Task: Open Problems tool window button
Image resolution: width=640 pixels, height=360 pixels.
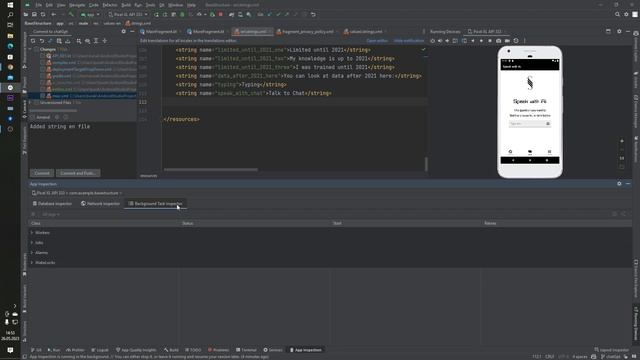Action: 218,350
